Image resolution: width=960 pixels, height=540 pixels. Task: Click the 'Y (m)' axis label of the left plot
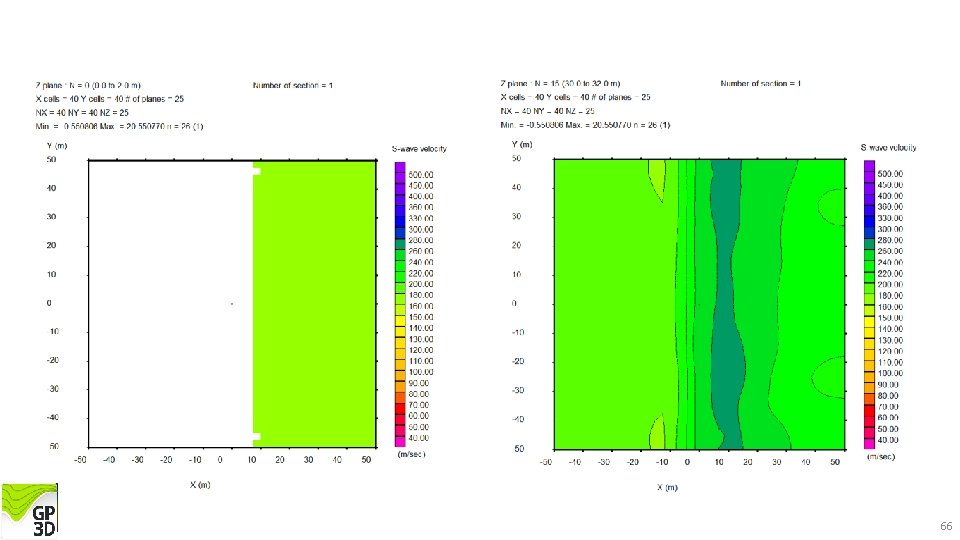point(57,146)
